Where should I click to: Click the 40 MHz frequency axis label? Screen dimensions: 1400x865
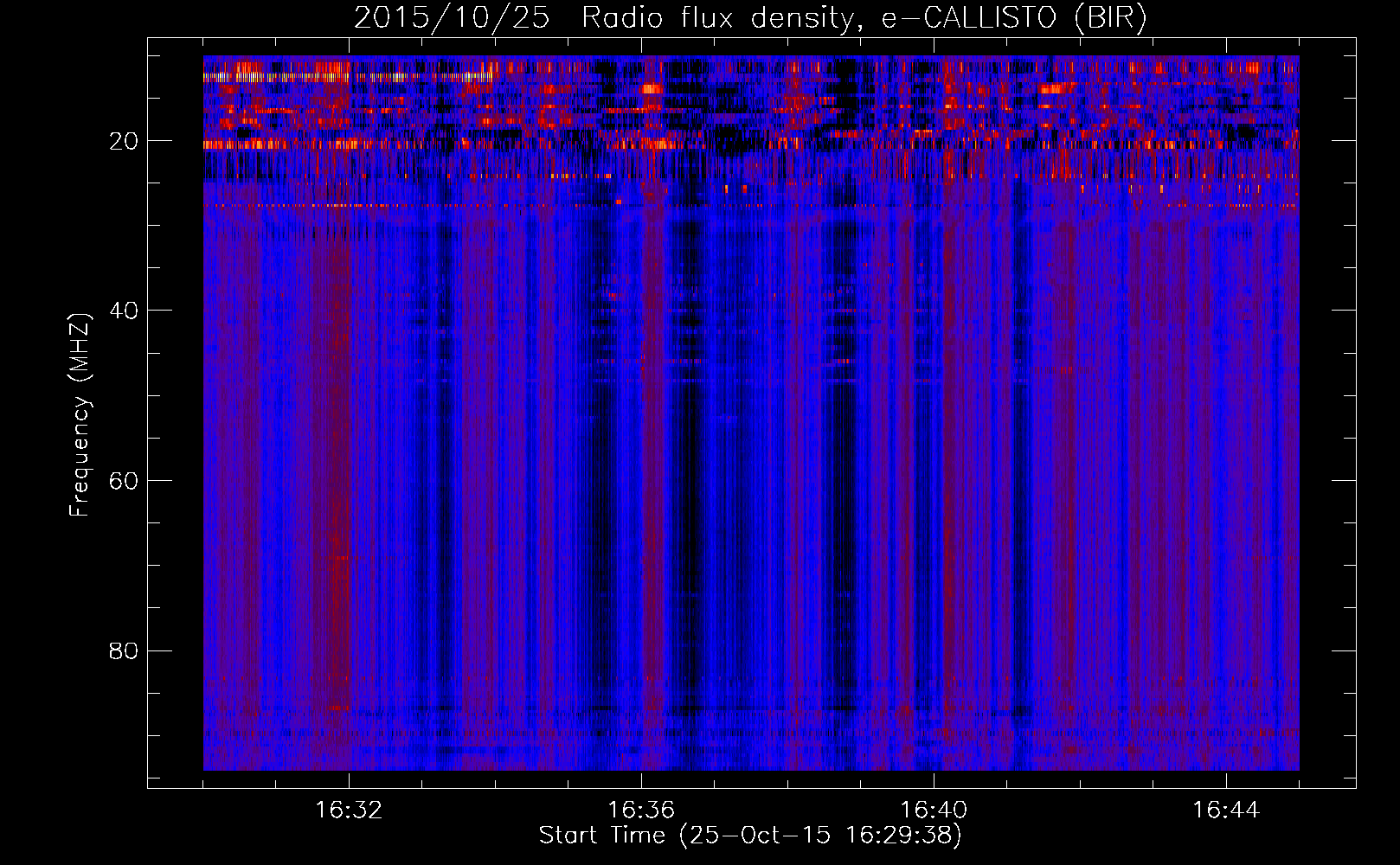(x=125, y=311)
